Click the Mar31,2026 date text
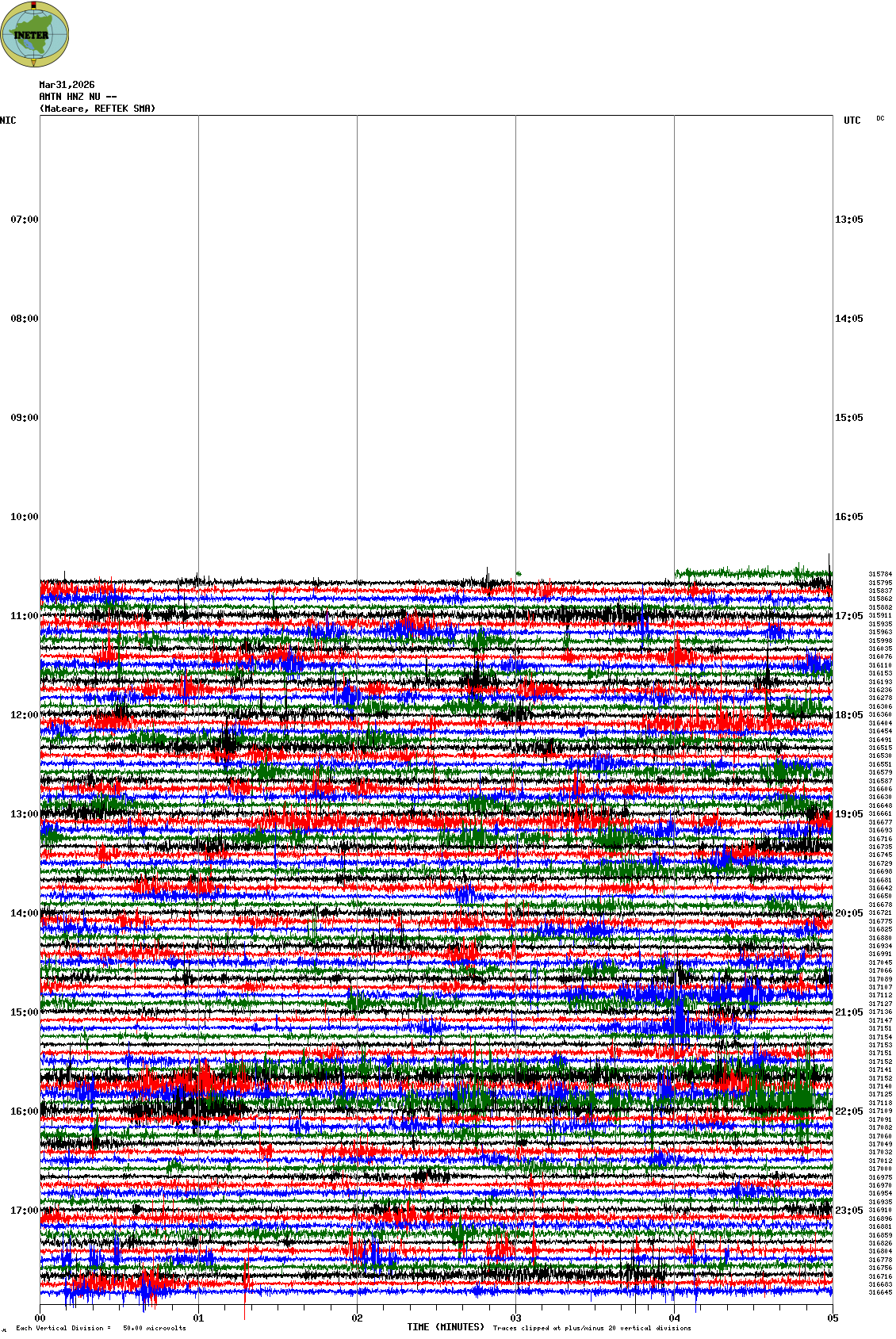This screenshot has width=896, height=1339. [x=67, y=85]
